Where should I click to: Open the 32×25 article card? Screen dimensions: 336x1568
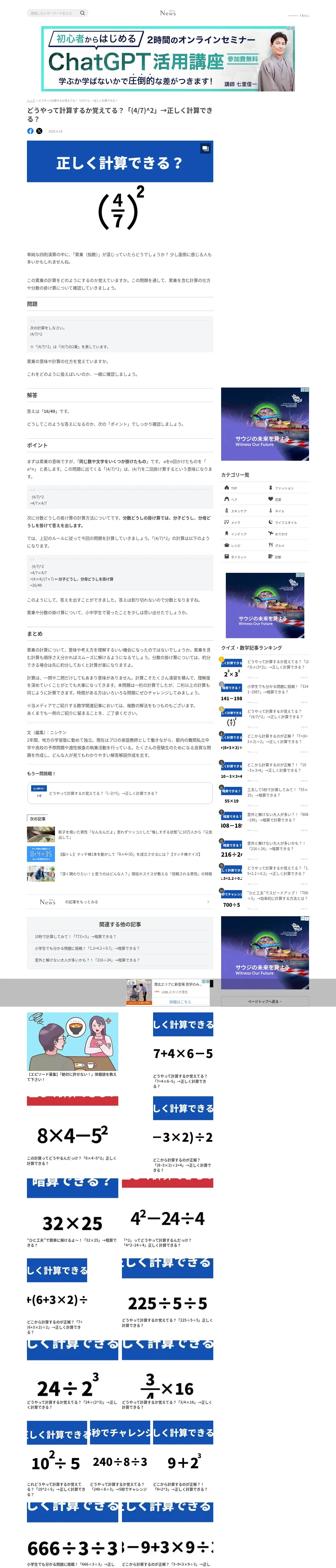72,1213
